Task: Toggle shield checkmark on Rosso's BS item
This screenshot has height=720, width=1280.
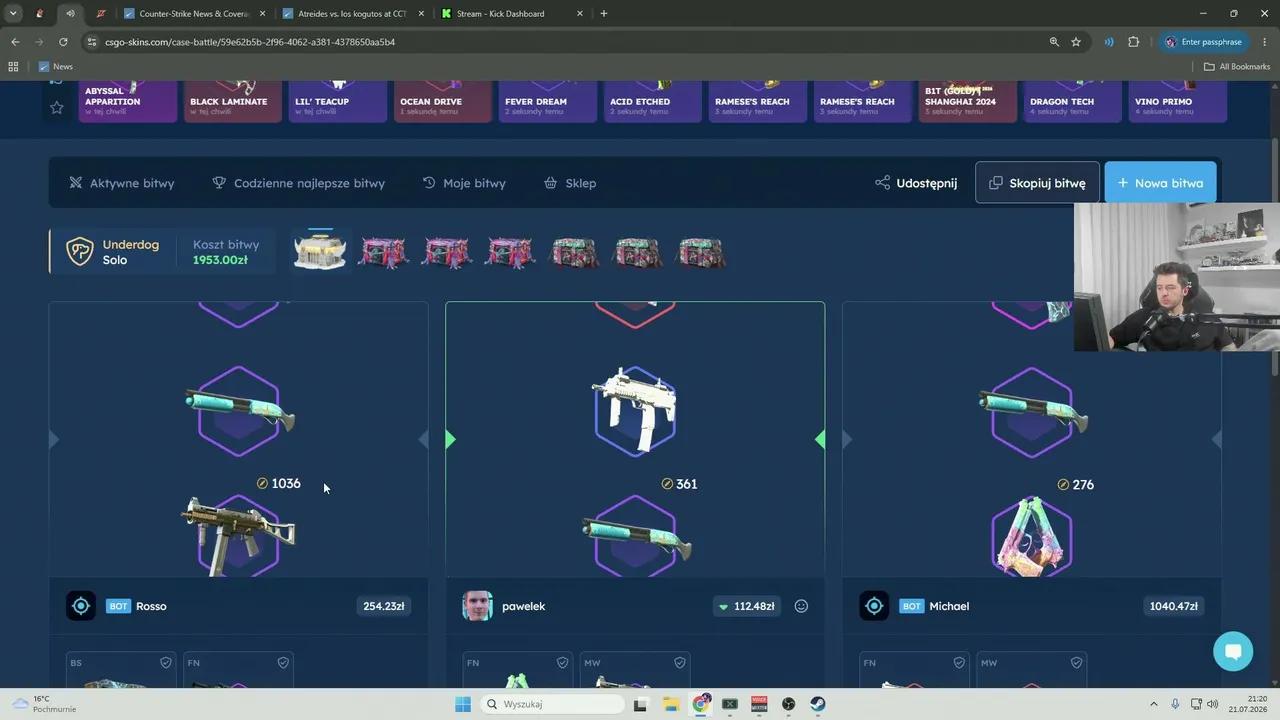Action: point(166,662)
